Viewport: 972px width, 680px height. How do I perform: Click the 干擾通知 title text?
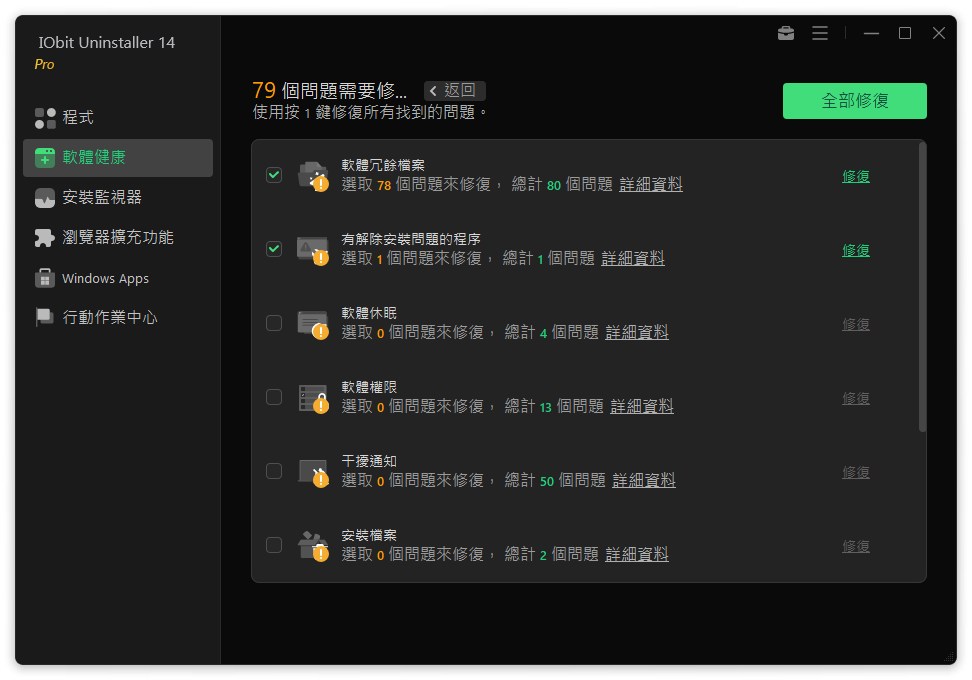coord(369,461)
